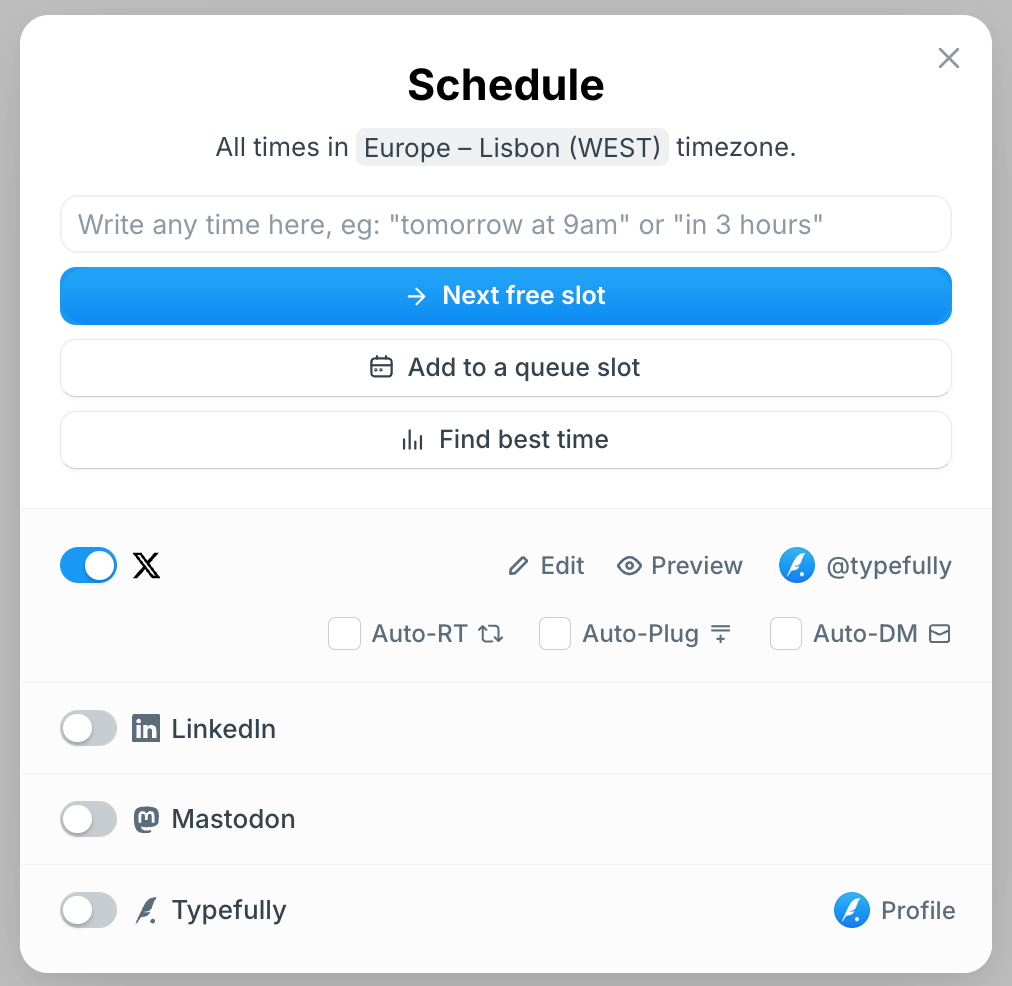Click the schedule time input field
1012x986 pixels.
(x=506, y=224)
